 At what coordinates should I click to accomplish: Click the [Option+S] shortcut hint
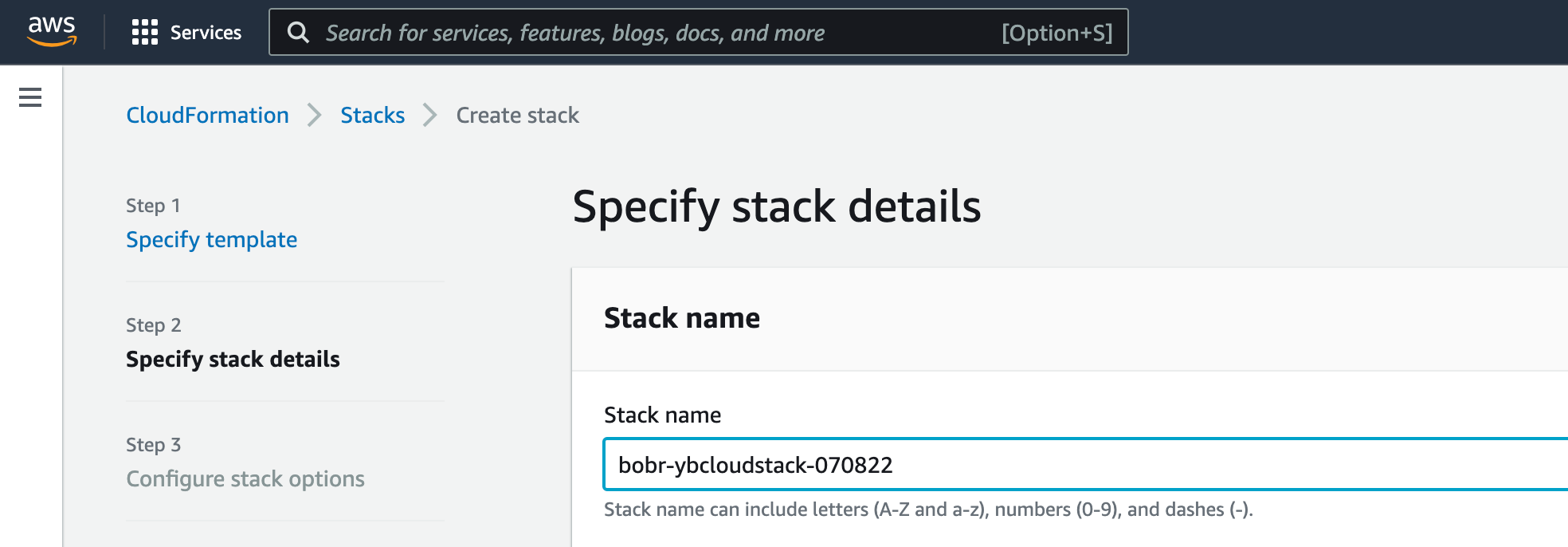[1056, 33]
